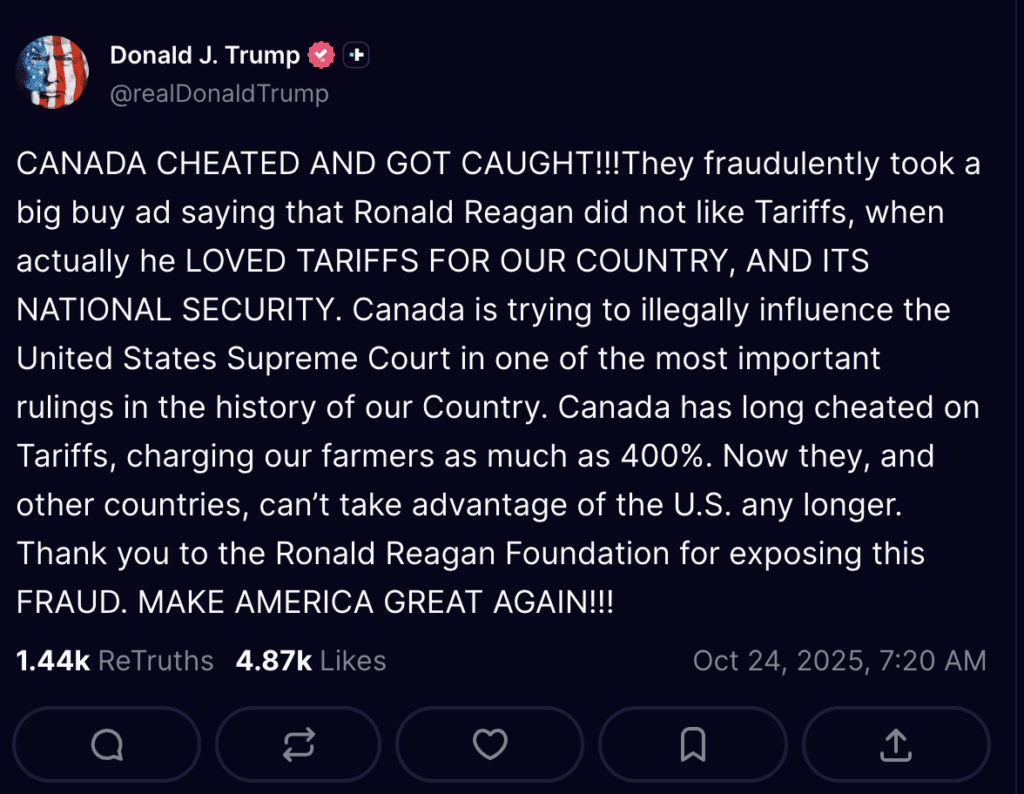ReTruth this post using the arrows icon
This screenshot has height=794, width=1024.
[298, 745]
